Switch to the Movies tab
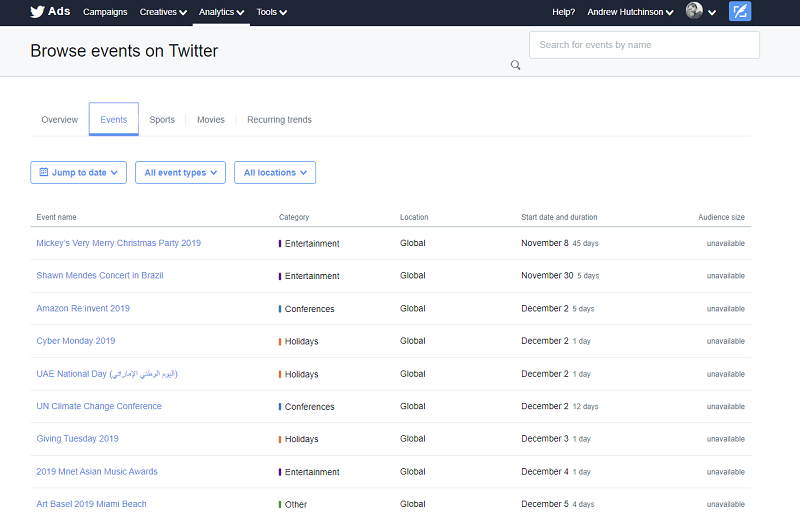800x520 pixels. pos(211,119)
